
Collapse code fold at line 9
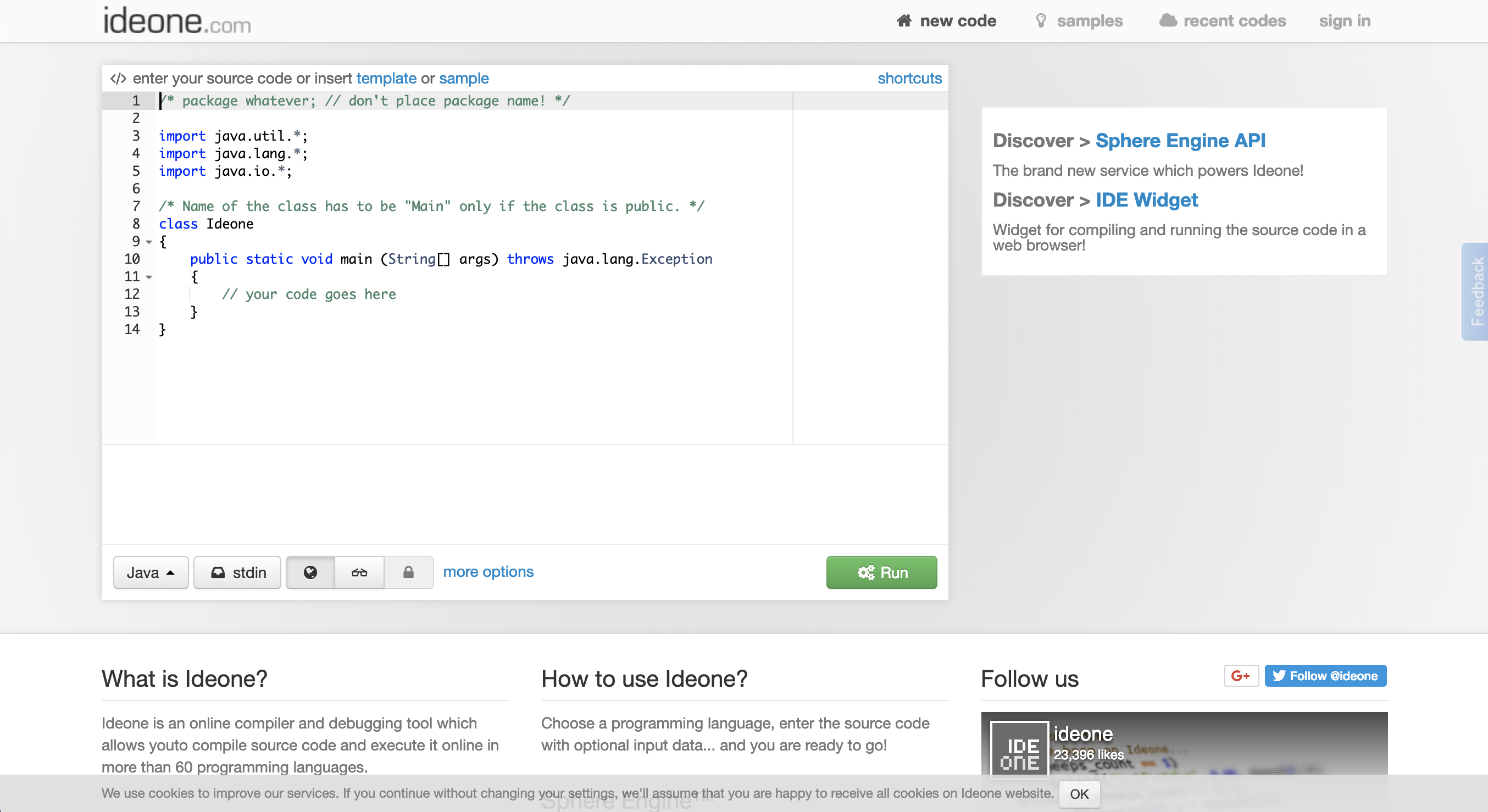pos(149,242)
